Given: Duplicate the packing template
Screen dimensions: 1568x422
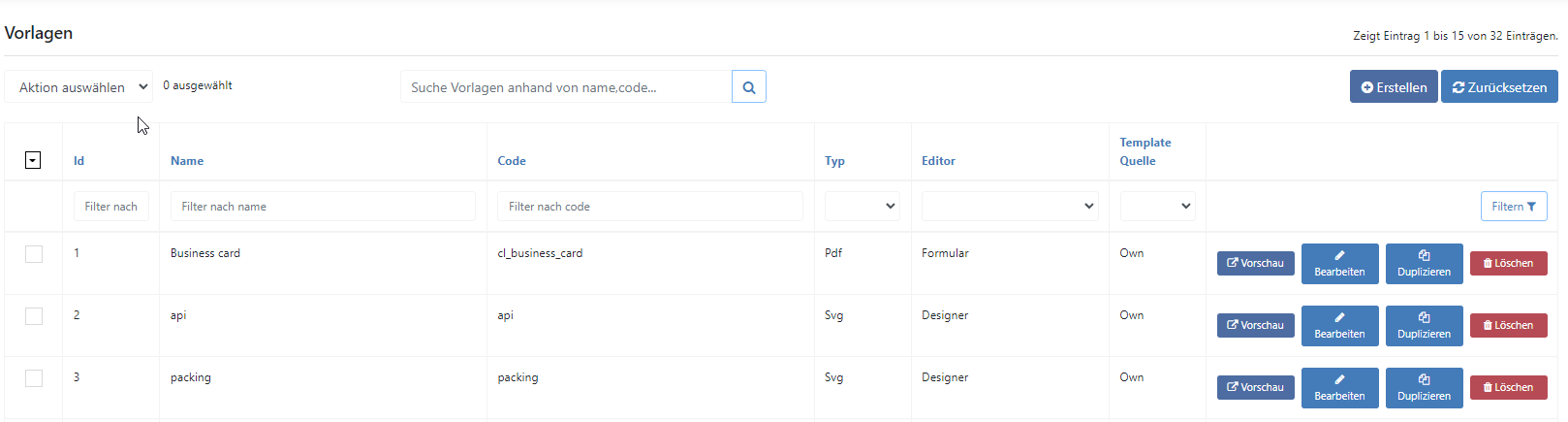Looking at the screenshot, I should [x=1424, y=387].
